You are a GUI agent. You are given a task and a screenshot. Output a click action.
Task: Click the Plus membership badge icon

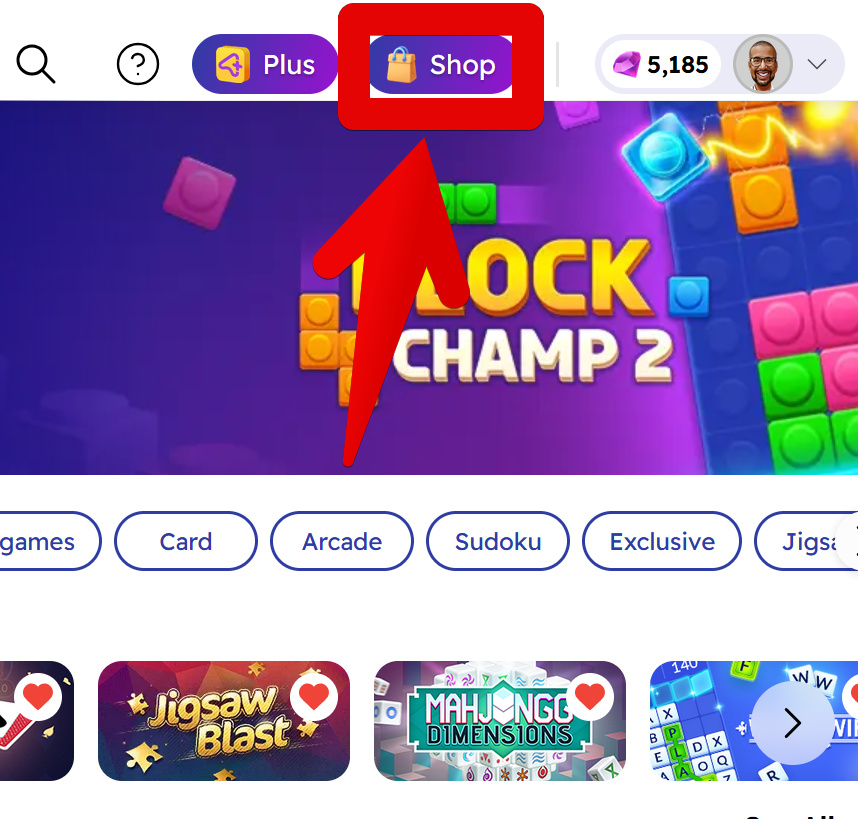[233, 65]
